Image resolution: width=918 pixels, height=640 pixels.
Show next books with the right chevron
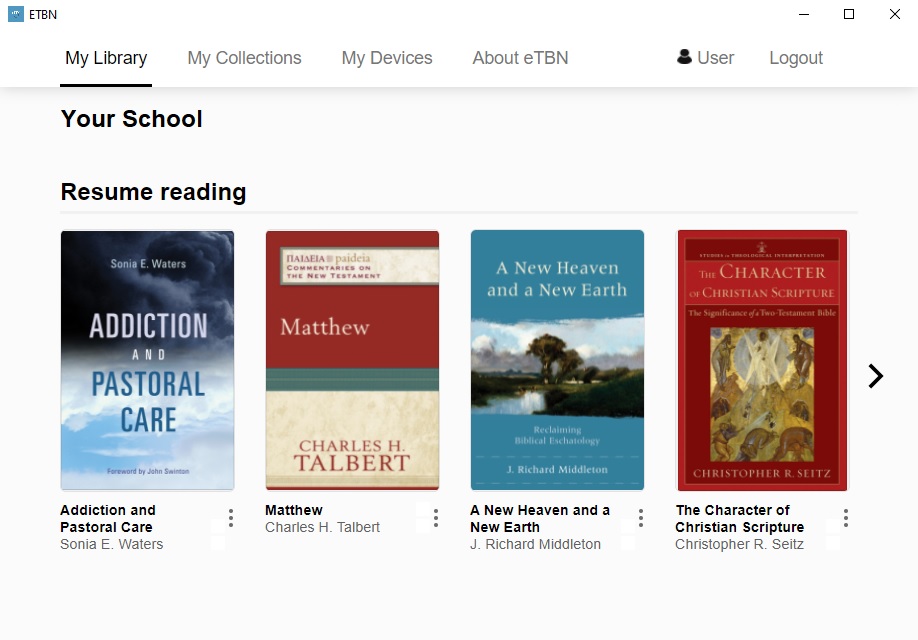pos(875,376)
